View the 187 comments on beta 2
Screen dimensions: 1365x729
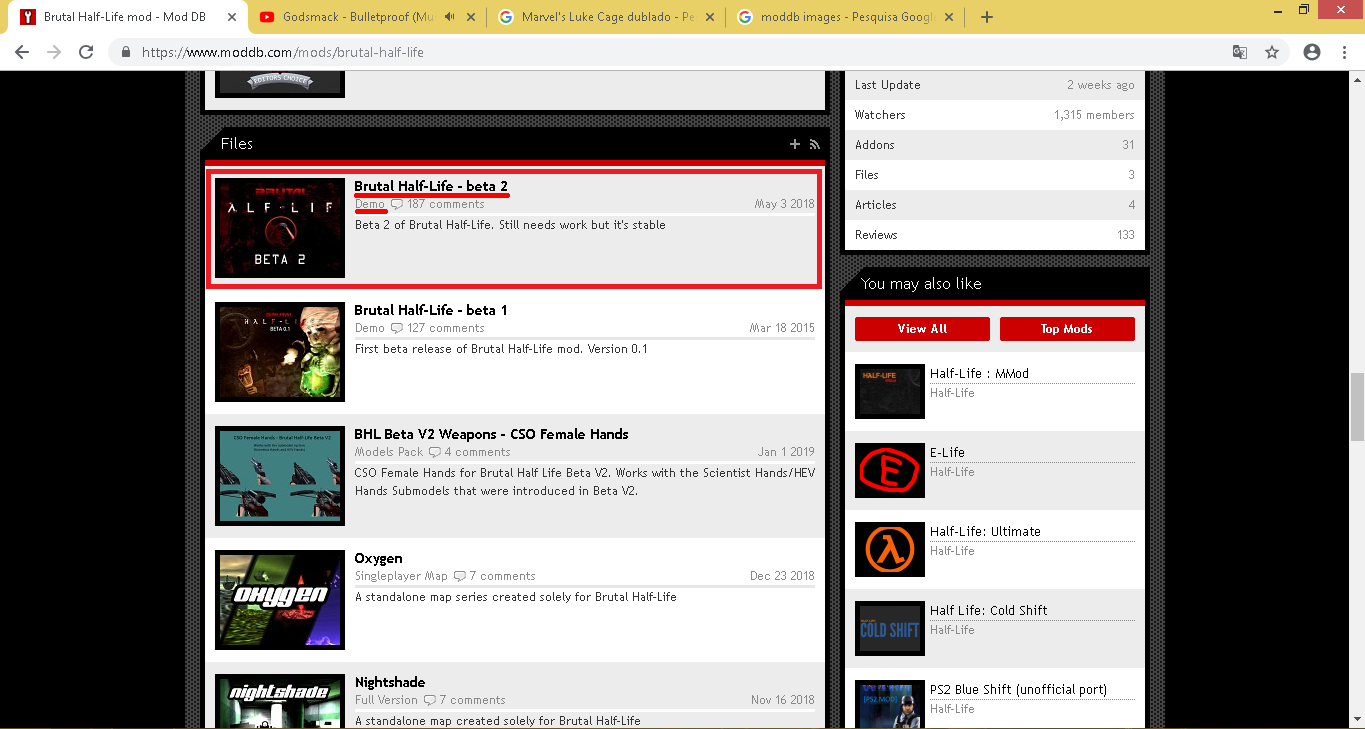(445, 204)
